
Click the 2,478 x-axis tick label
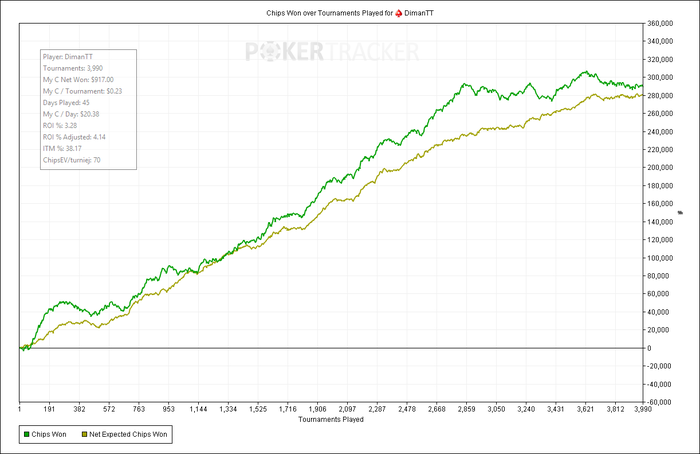click(407, 409)
